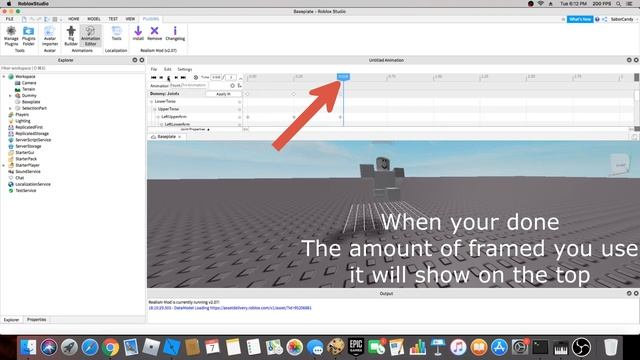This screenshot has width=640, height=360.
Task: Open the animation editor Settings menu
Action: [184, 69]
